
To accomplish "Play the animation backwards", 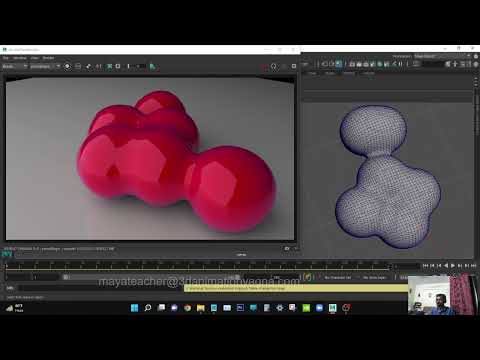I will pos(446,266).
